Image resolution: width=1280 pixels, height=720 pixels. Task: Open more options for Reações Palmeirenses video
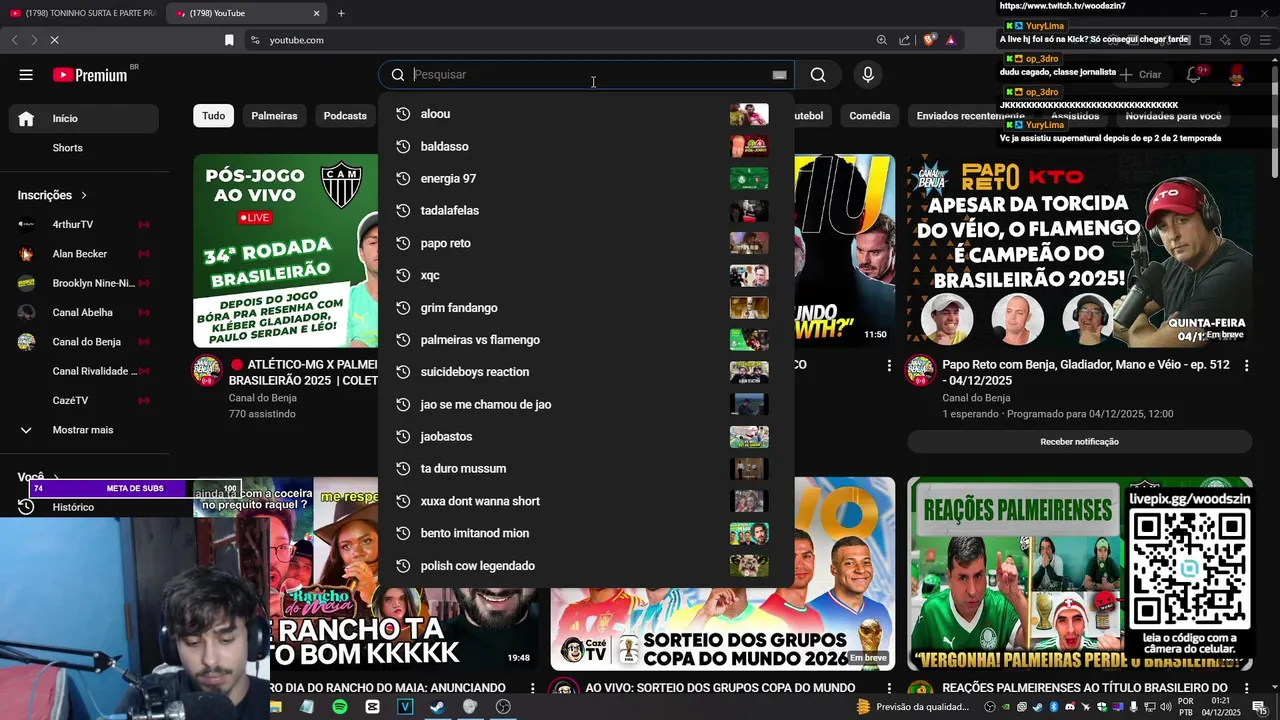(1246, 688)
